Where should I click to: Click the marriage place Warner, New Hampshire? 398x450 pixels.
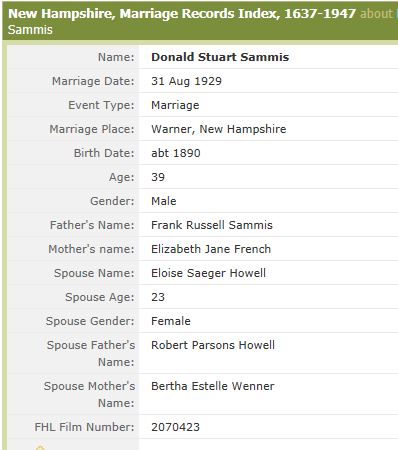point(219,129)
